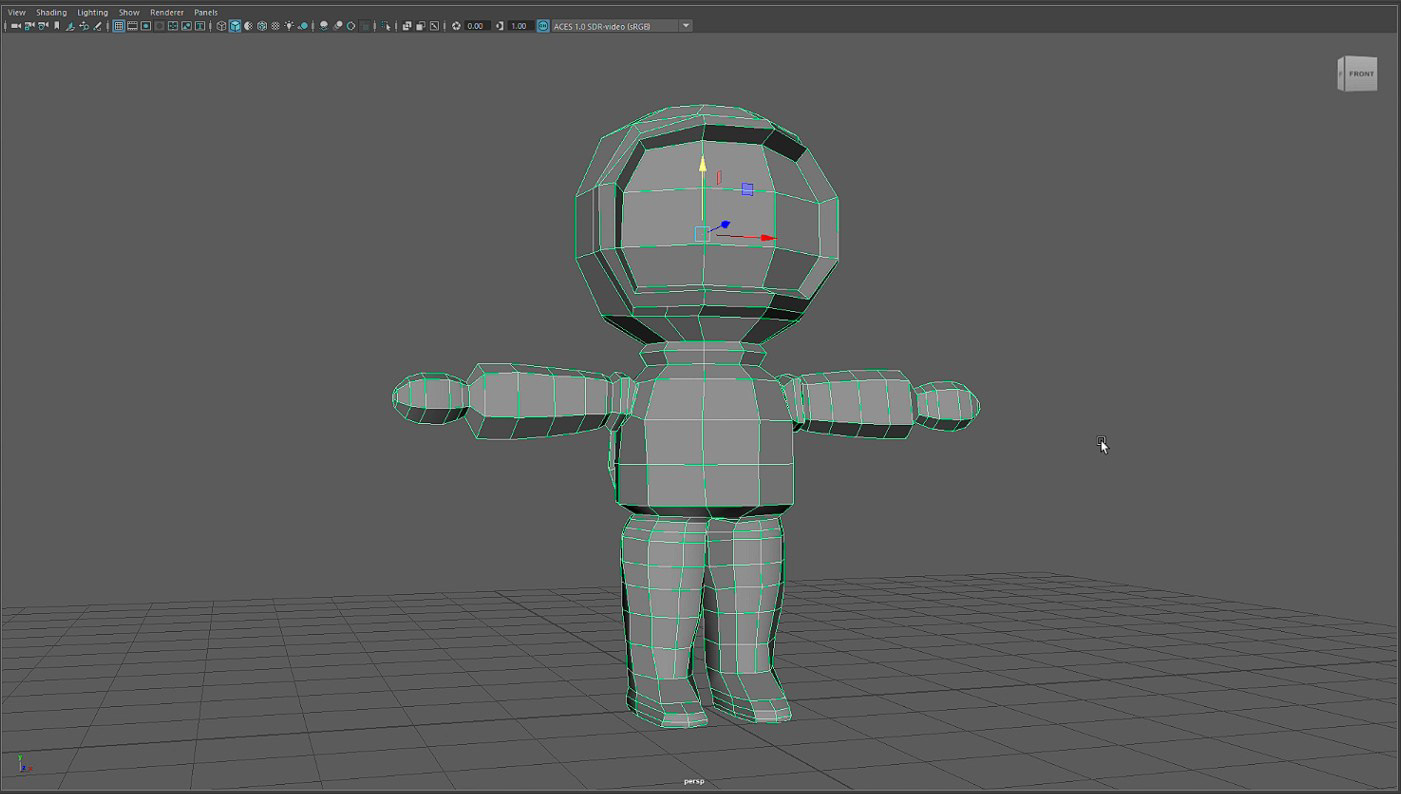Grab the yellow Y-axis move arrow
1401x794 pixels.
pos(703,165)
